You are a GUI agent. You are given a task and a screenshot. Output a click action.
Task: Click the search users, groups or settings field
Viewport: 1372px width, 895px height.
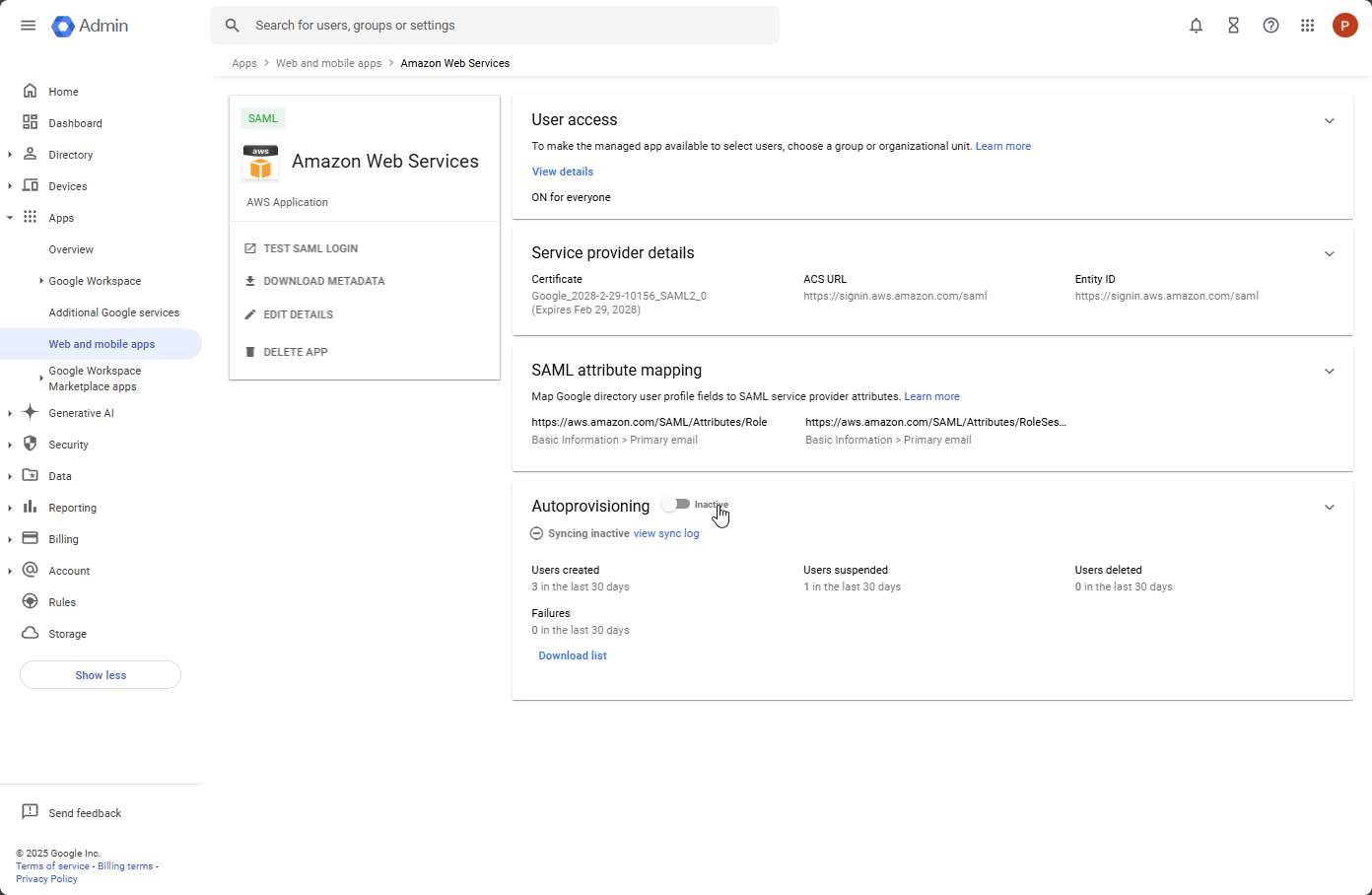[495, 26]
